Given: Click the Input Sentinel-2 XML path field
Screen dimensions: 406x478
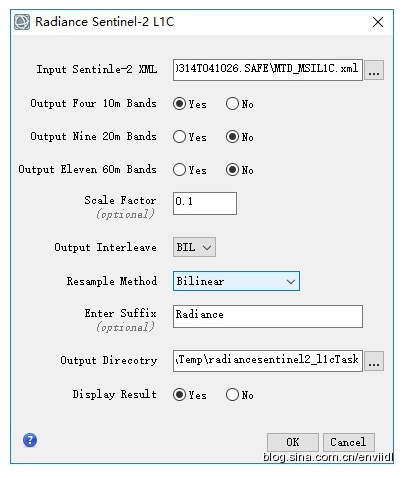Looking at the screenshot, I should pyautogui.click(x=268, y=70).
